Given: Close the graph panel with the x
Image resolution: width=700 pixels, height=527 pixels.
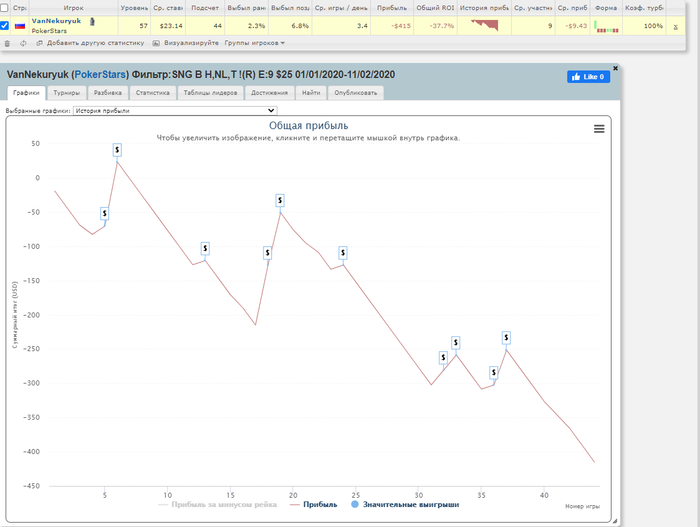Looking at the screenshot, I should coord(615,68).
